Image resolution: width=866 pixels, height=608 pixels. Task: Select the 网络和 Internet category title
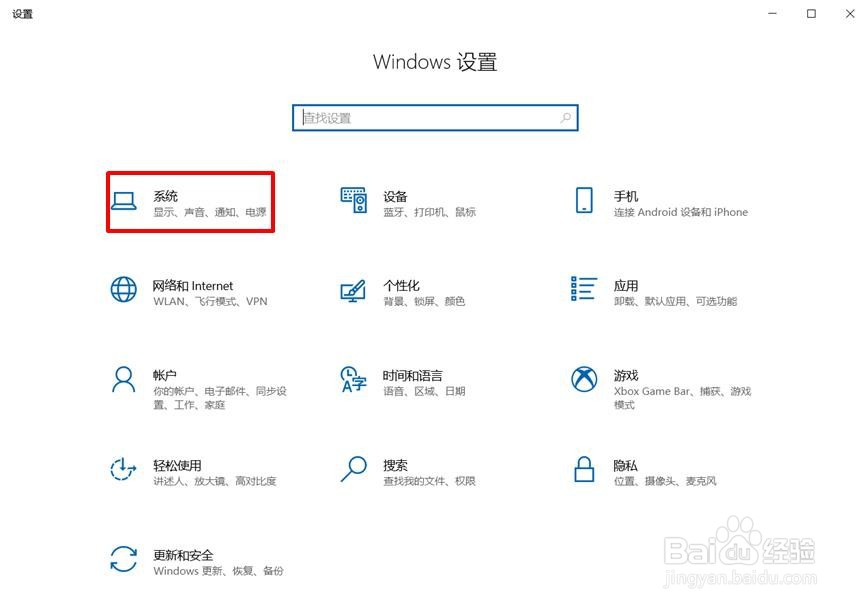coord(193,286)
